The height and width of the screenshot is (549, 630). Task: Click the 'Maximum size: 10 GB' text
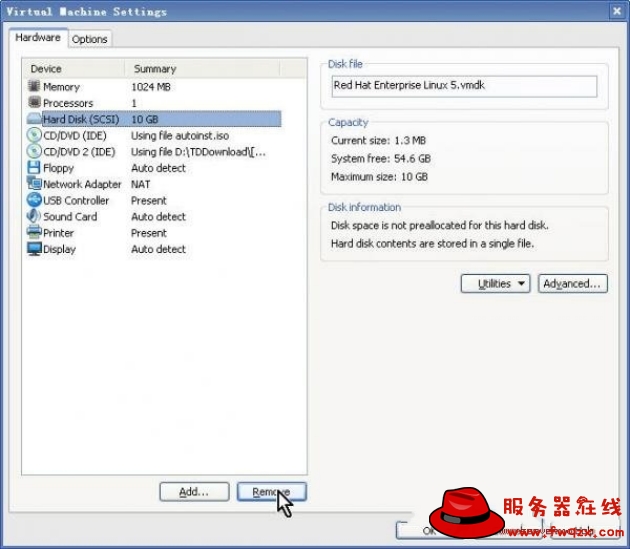[x=379, y=176]
